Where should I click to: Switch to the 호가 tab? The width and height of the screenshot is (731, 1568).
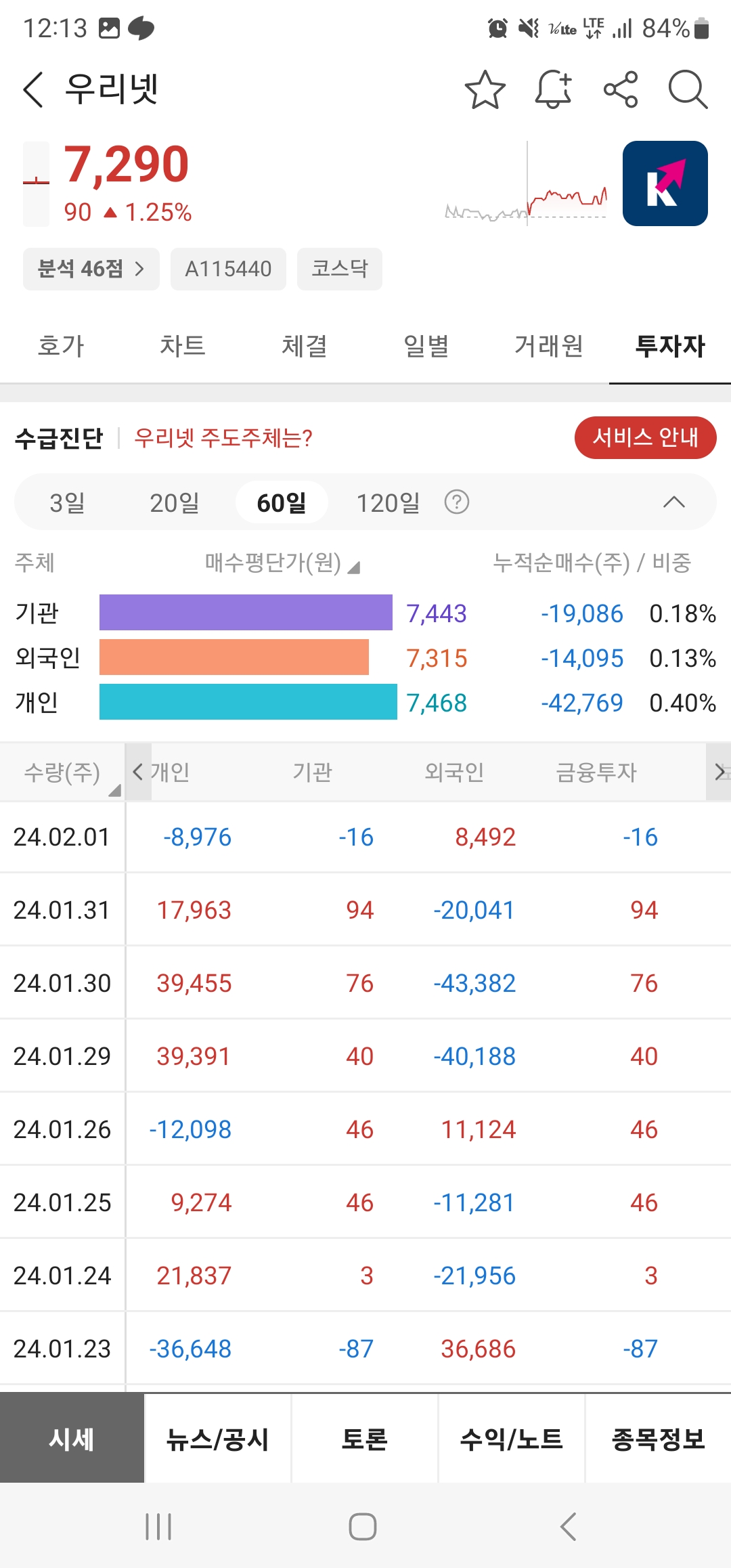(x=61, y=346)
